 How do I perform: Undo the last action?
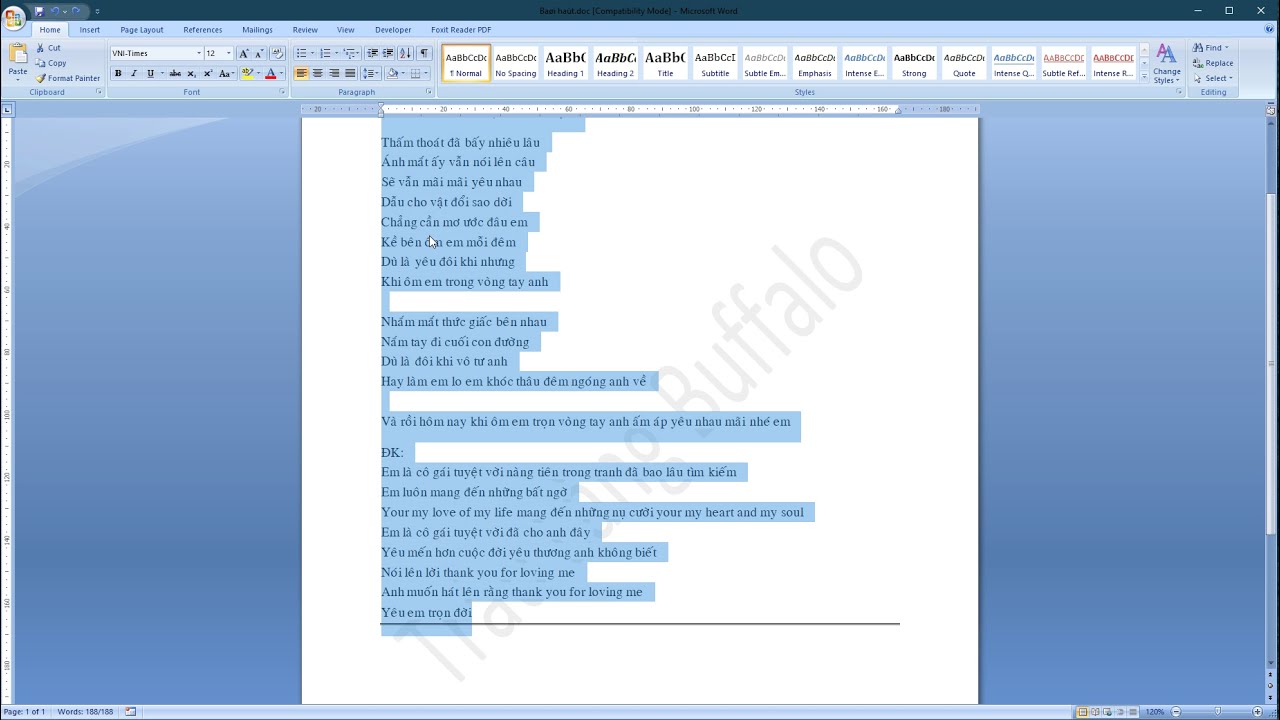pos(56,11)
